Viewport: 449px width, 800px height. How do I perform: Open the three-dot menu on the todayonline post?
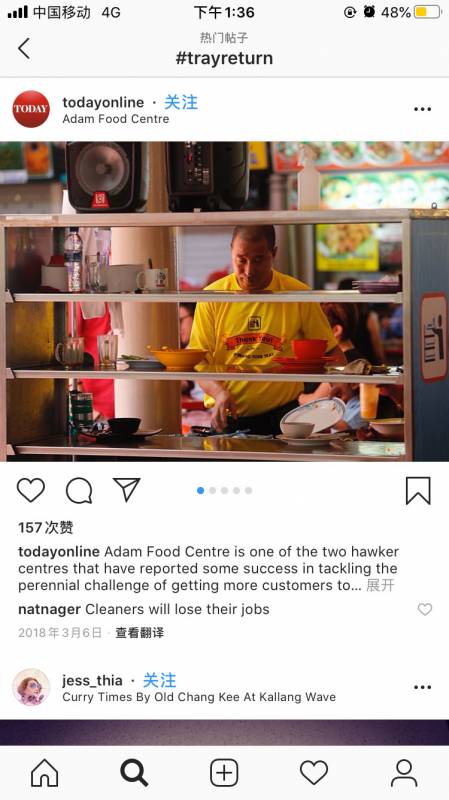click(422, 109)
